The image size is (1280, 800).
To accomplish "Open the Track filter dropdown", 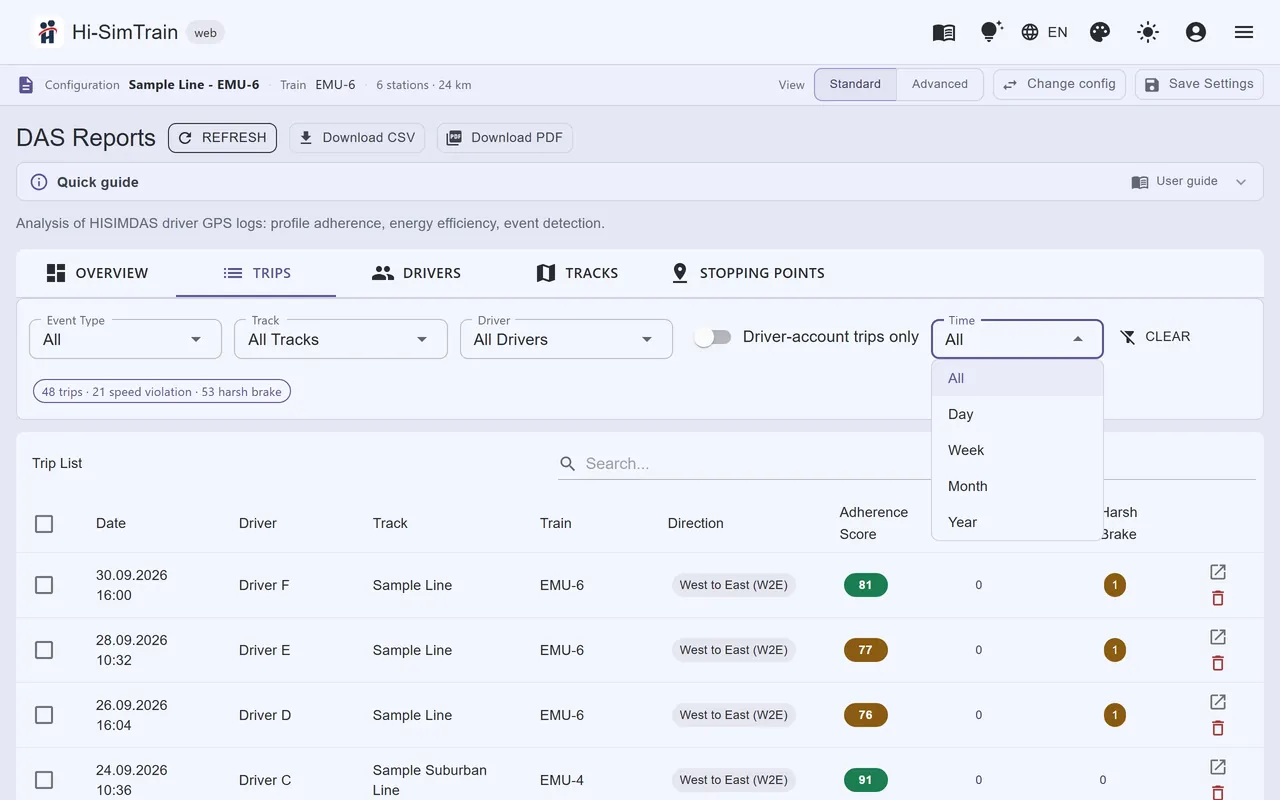I will point(341,339).
